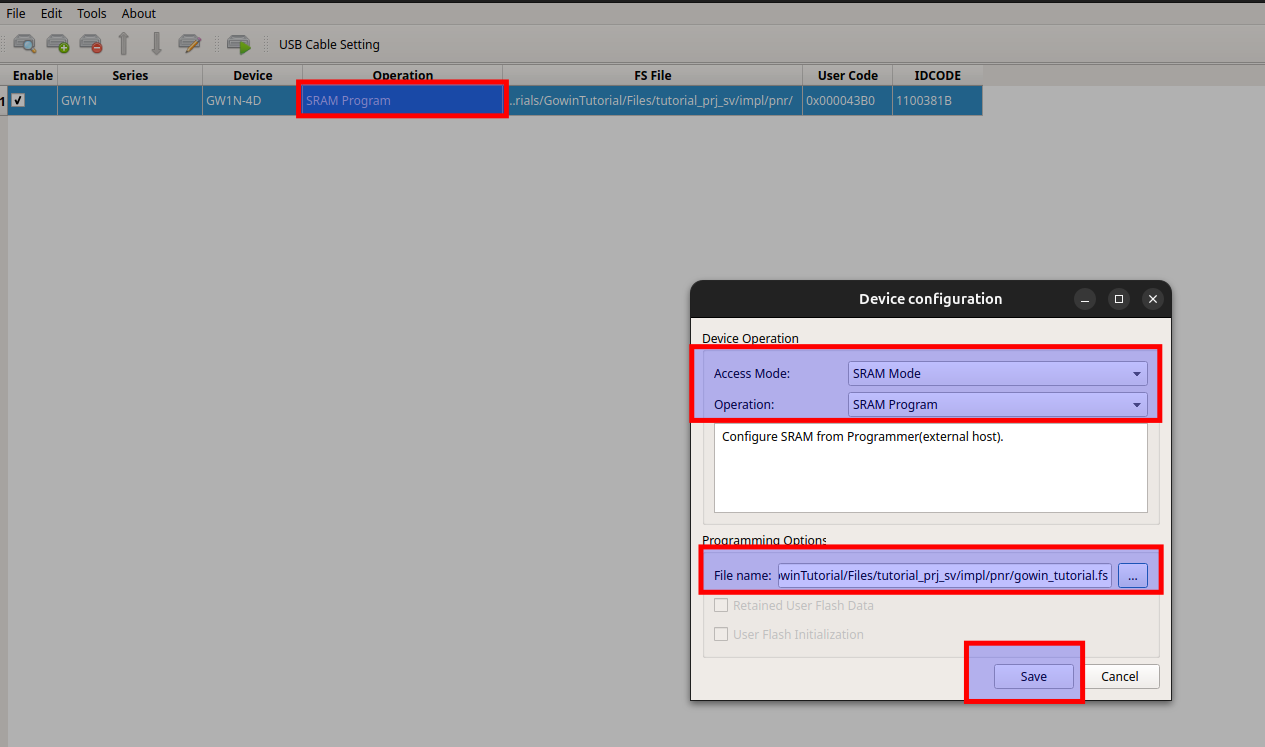Close the Device configuration dialog
Screen dimensions: 1265x747
(x=1153, y=299)
